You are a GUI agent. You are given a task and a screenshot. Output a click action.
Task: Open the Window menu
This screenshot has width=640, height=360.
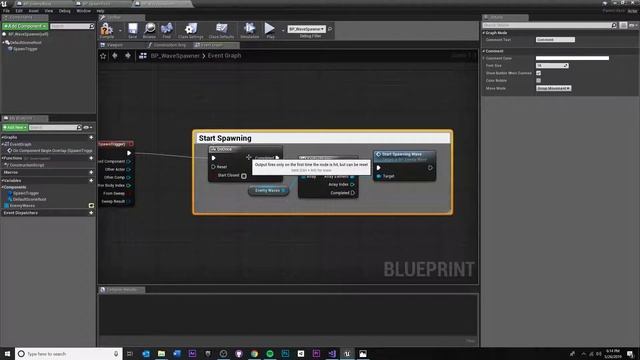pos(84,11)
